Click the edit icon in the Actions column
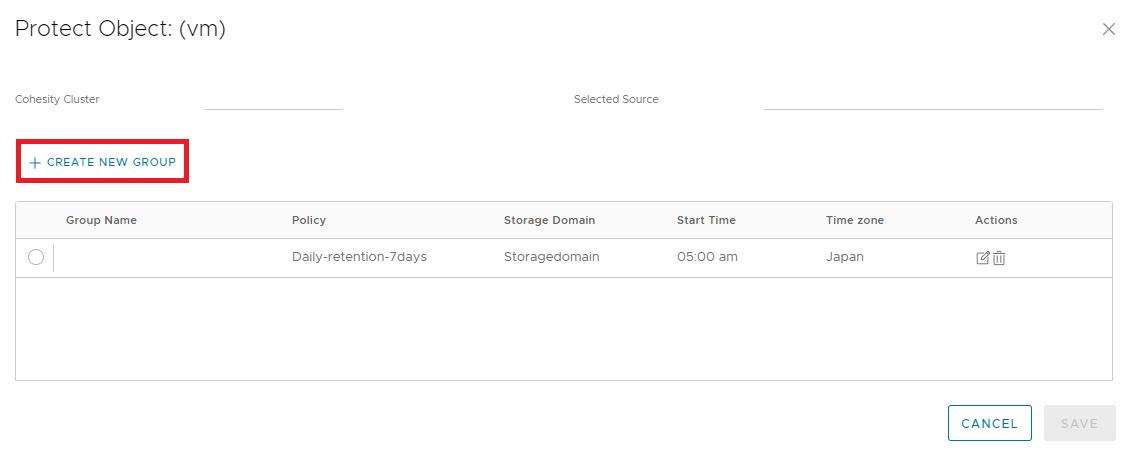 tap(983, 258)
